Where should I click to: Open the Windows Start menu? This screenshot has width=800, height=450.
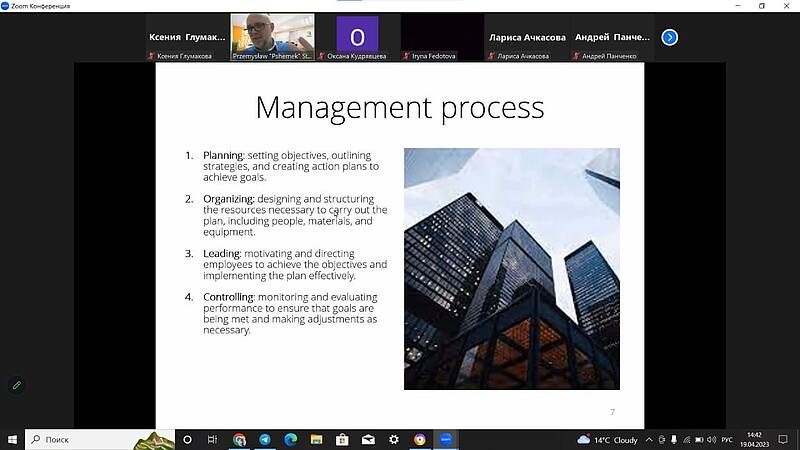click(12, 439)
